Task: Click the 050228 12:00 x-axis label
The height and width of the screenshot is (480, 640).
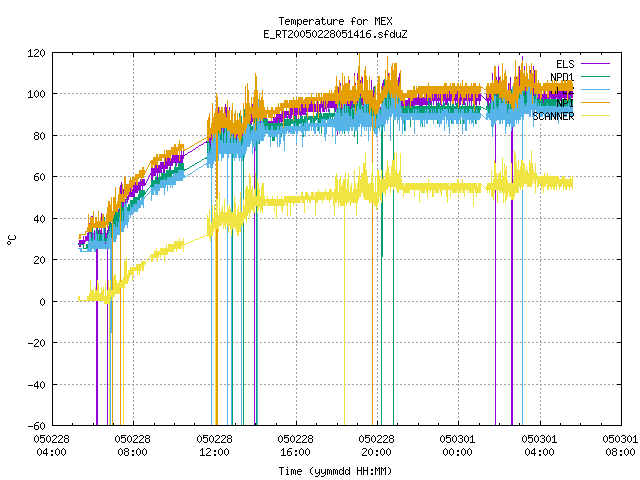Action: pyautogui.click(x=214, y=446)
